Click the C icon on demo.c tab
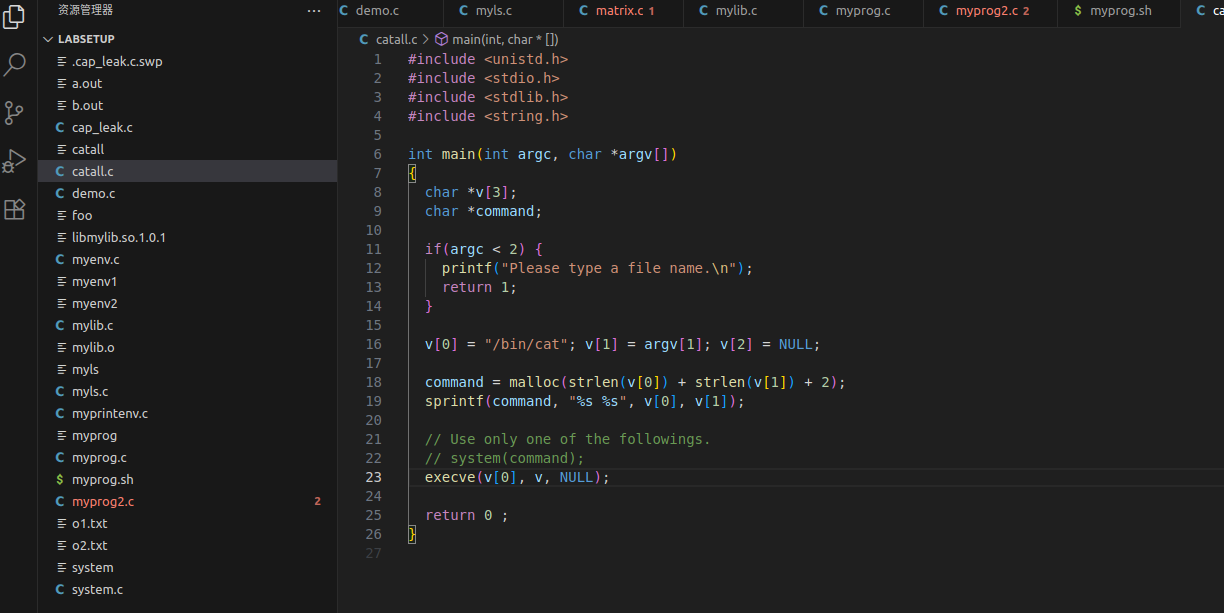Screen dimensions: 1224x613 coord(344,11)
